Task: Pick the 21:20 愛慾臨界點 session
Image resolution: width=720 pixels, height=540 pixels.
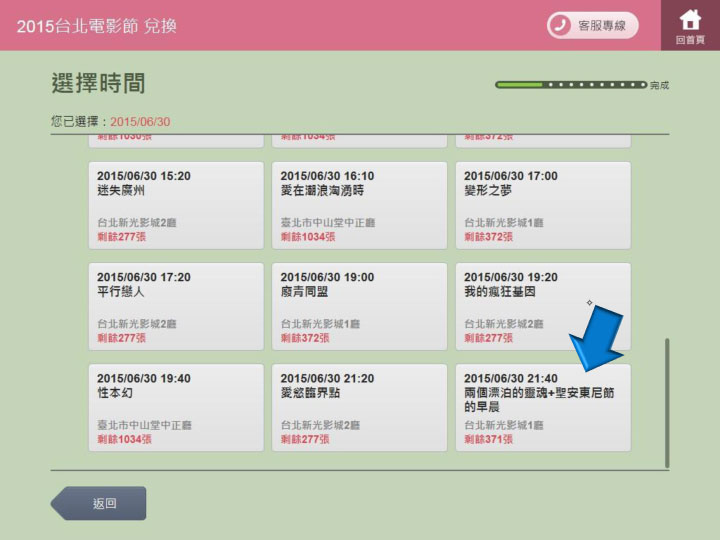Action: click(359, 407)
